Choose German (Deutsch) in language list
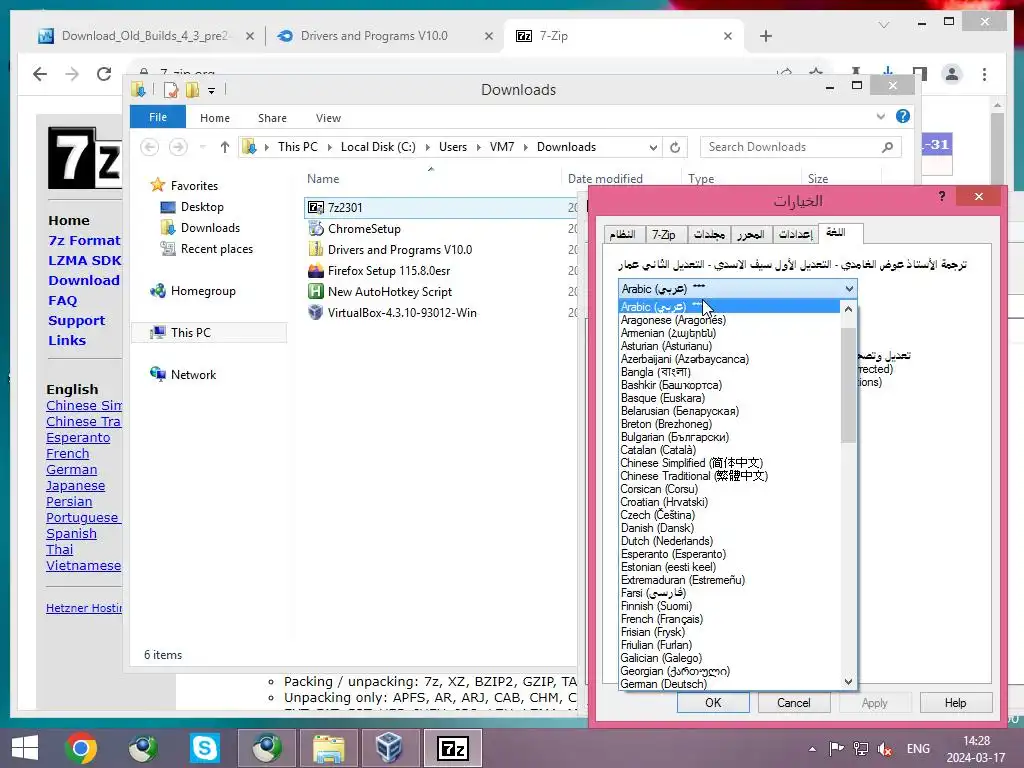Viewport: 1024px width, 768px height. click(664, 684)
